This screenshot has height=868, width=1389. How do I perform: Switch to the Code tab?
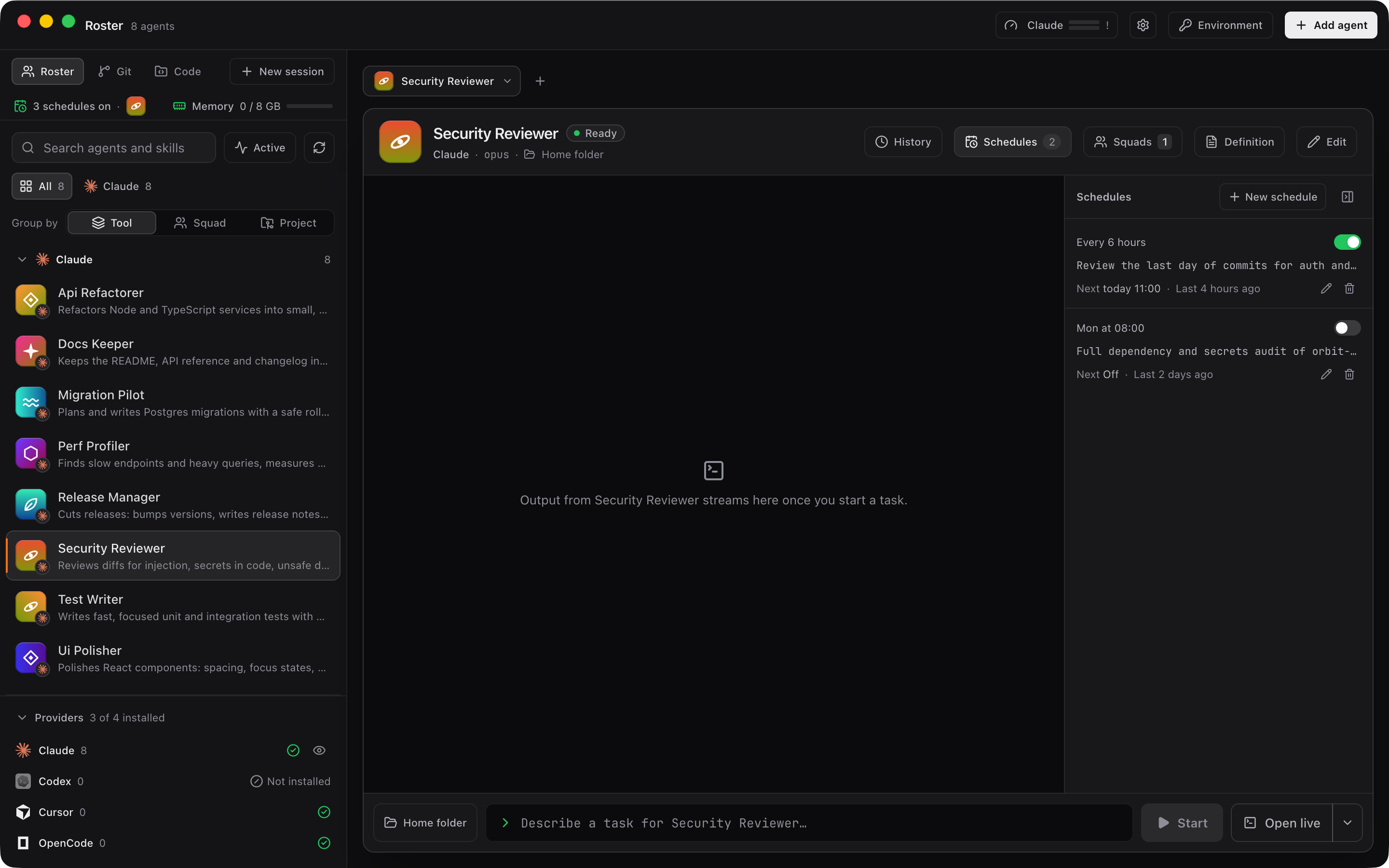click(x=178, y=71)
